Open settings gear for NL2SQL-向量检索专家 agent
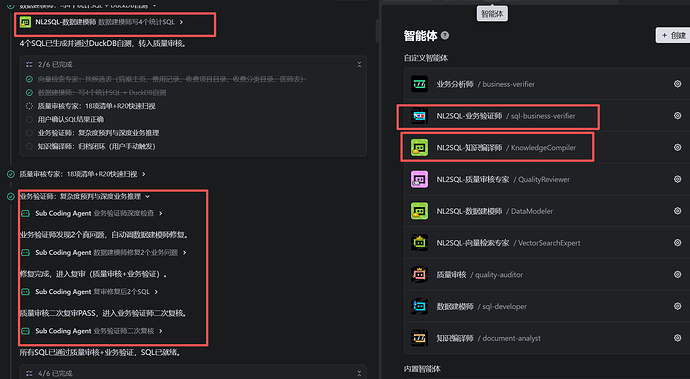The height and width of the screenshot is (379, 690). point(677,243)
